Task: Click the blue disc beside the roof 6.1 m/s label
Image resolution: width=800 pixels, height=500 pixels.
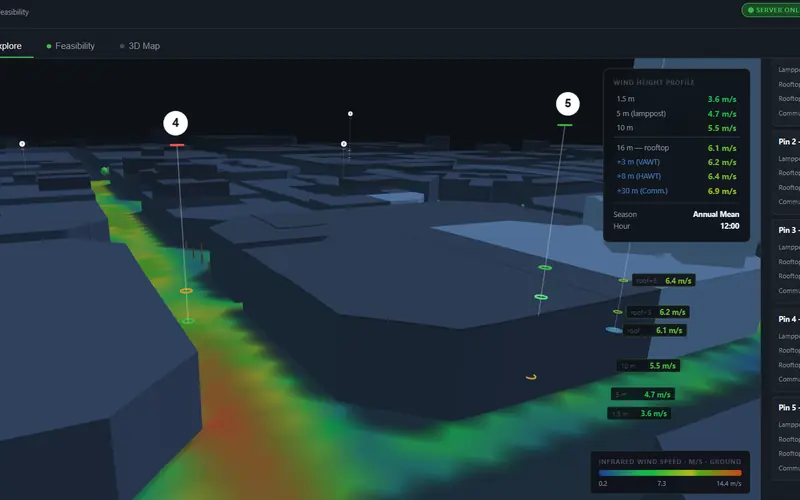Action: [614, 330]
